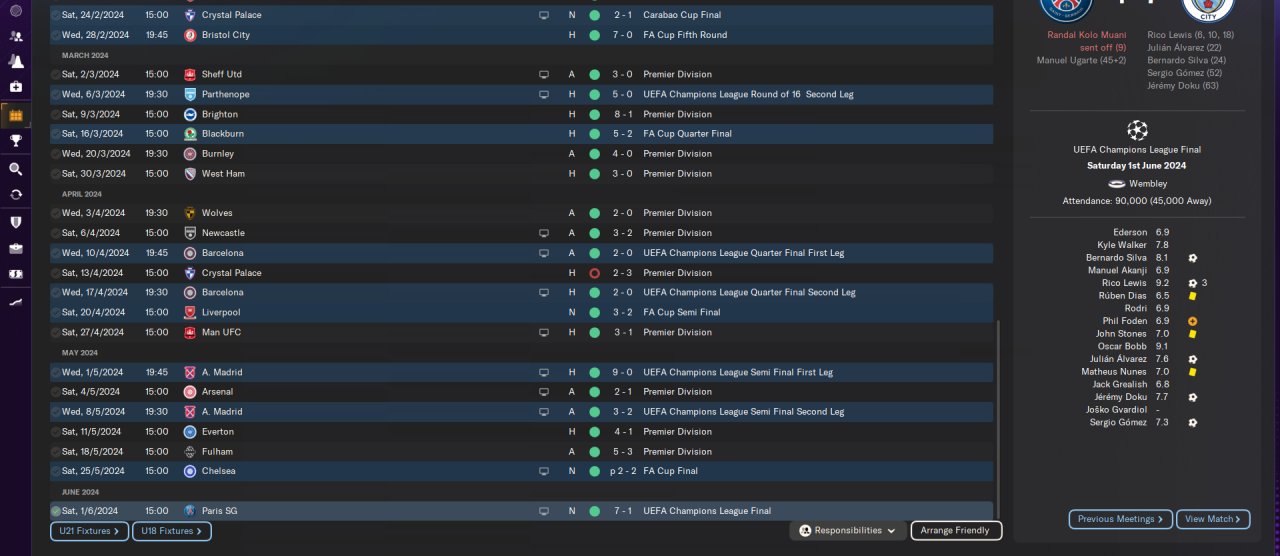
Task: Select Ederson in player ratings list
Action: (1130, 232)
